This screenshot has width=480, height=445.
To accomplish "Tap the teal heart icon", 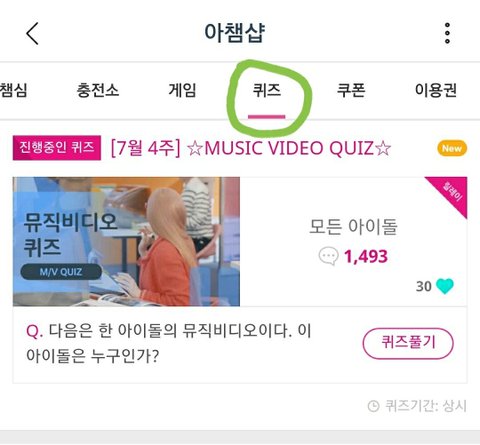I will coord(445,286).
